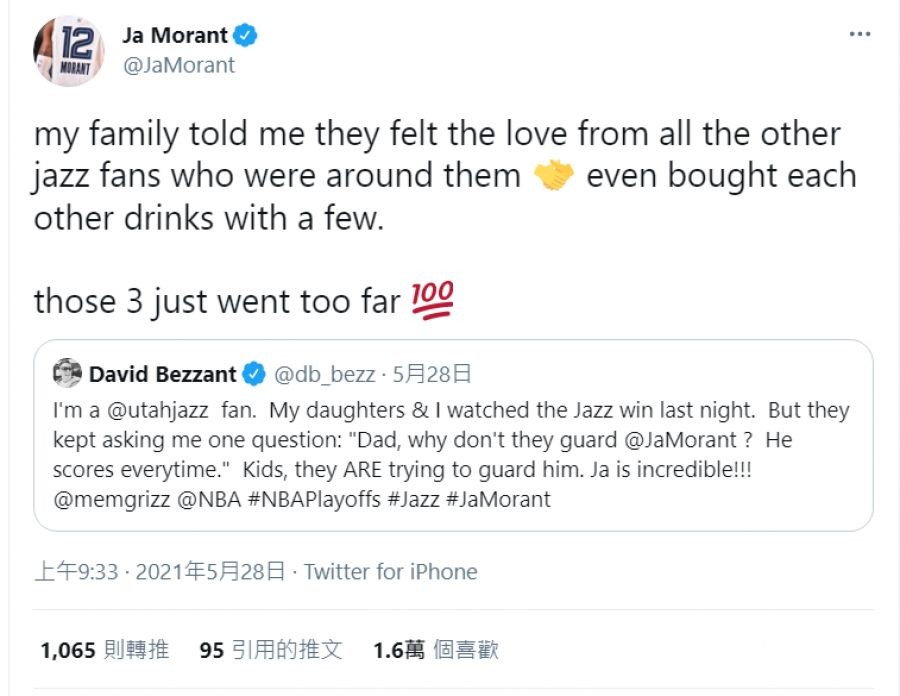This screenshot has width=900, height=696.
Task: Open the Ja Morant display name link
Action: click(175, 36)
